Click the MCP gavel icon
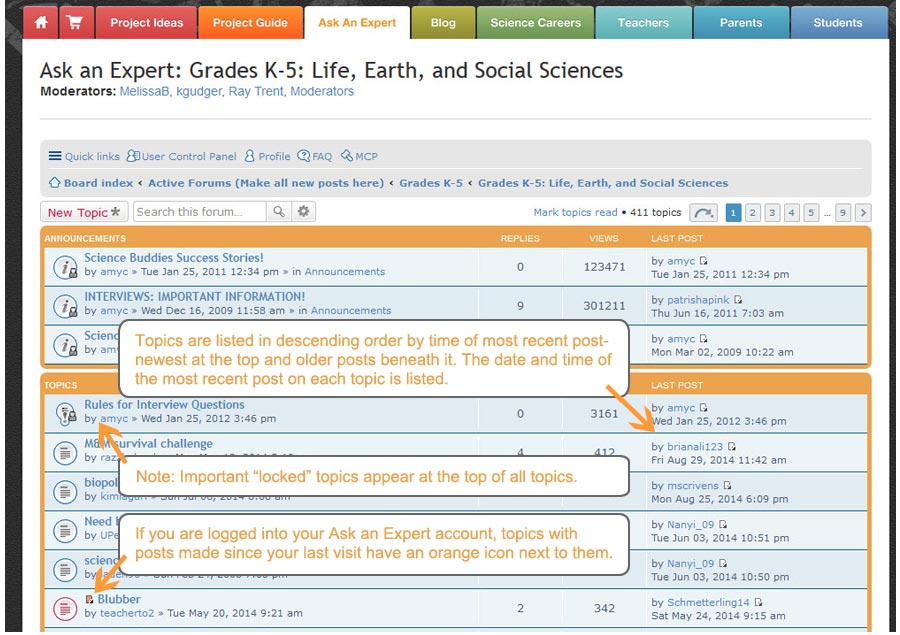 (347, 156)
